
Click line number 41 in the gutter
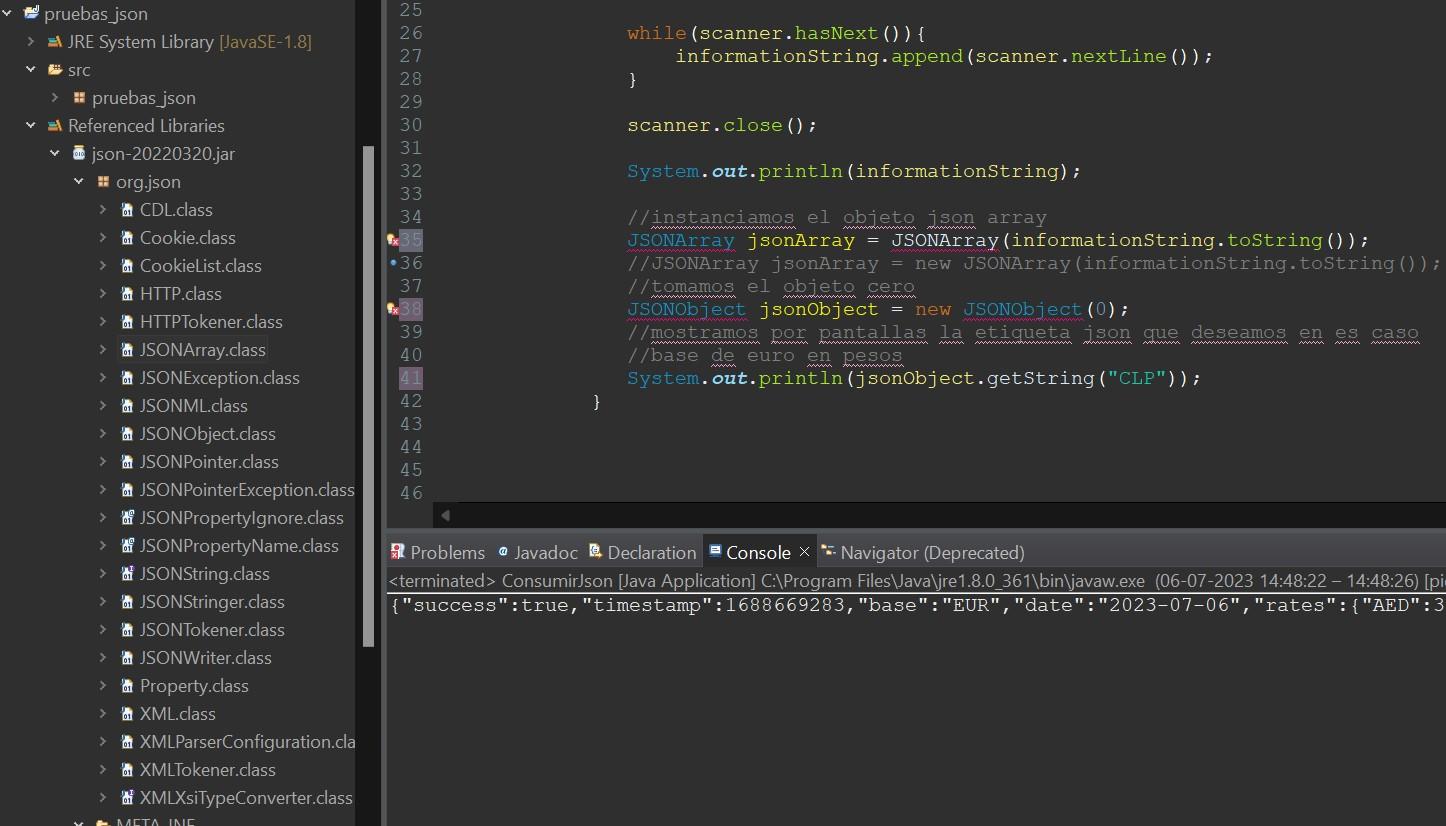[x=410, y=378]
